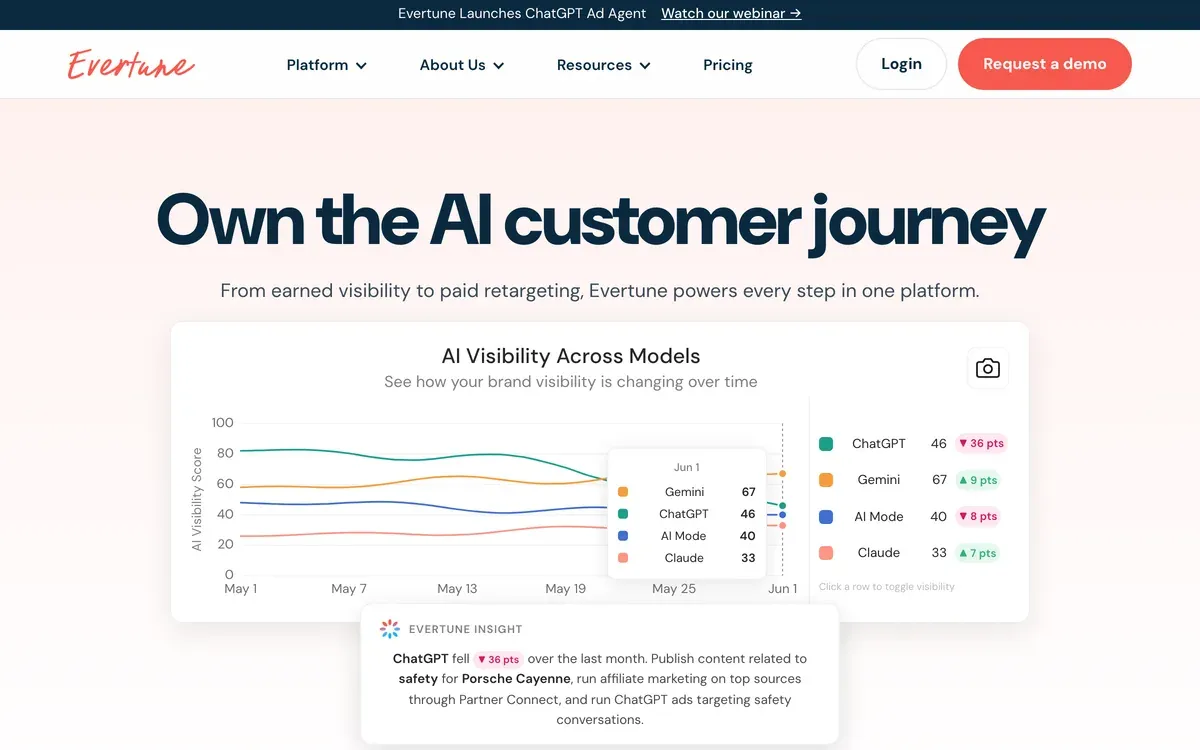Click the May 1 axis label

click(x=240, y=589)
